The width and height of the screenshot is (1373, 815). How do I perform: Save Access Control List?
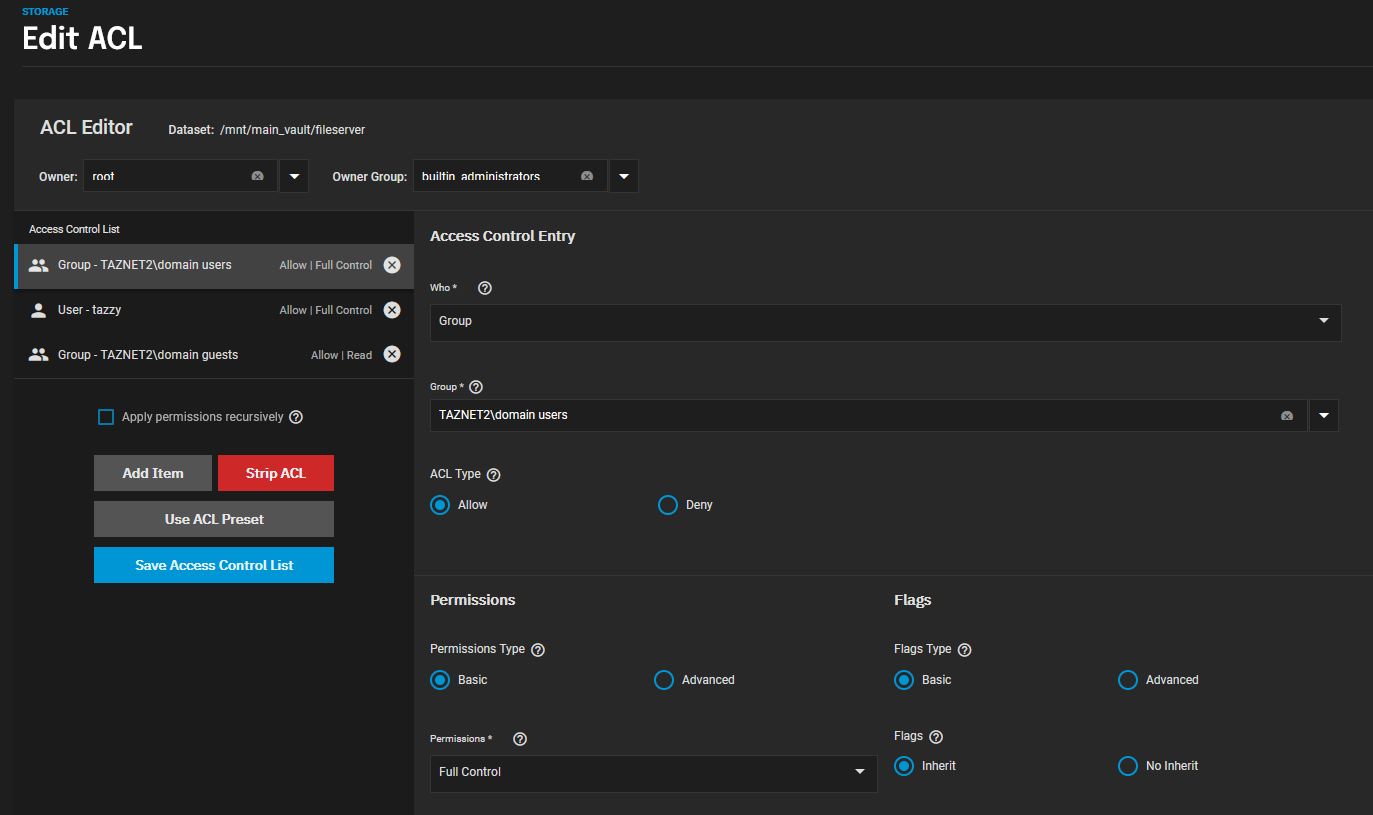pyautogui.click(x=214, y=565)
